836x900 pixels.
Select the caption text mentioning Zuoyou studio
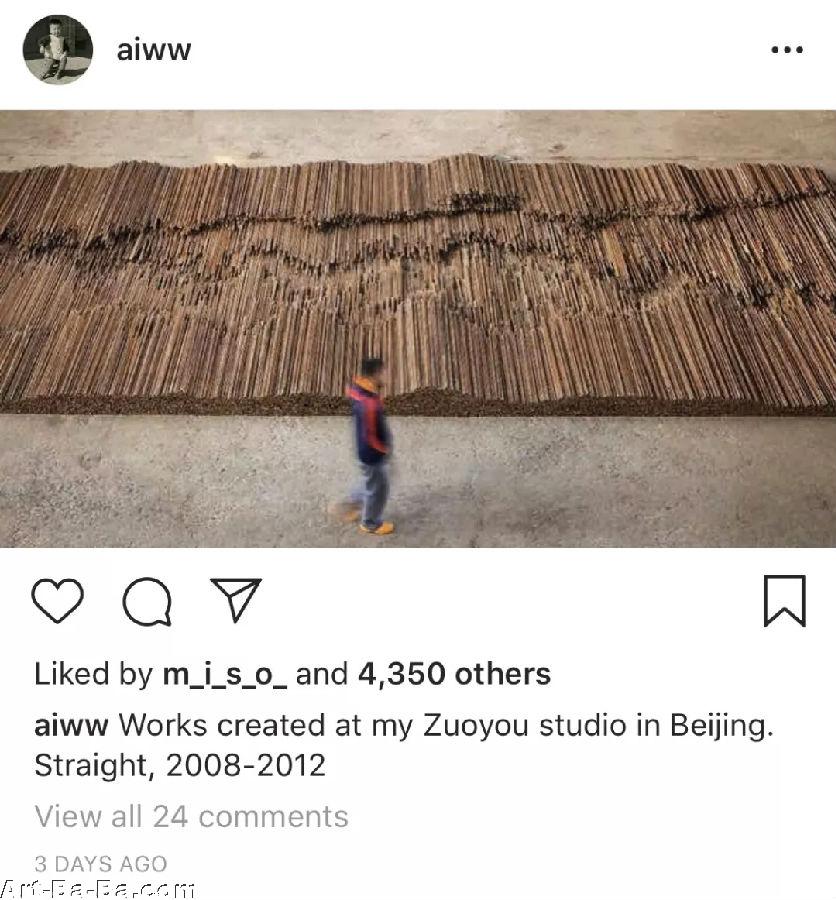tap(446, 726)
